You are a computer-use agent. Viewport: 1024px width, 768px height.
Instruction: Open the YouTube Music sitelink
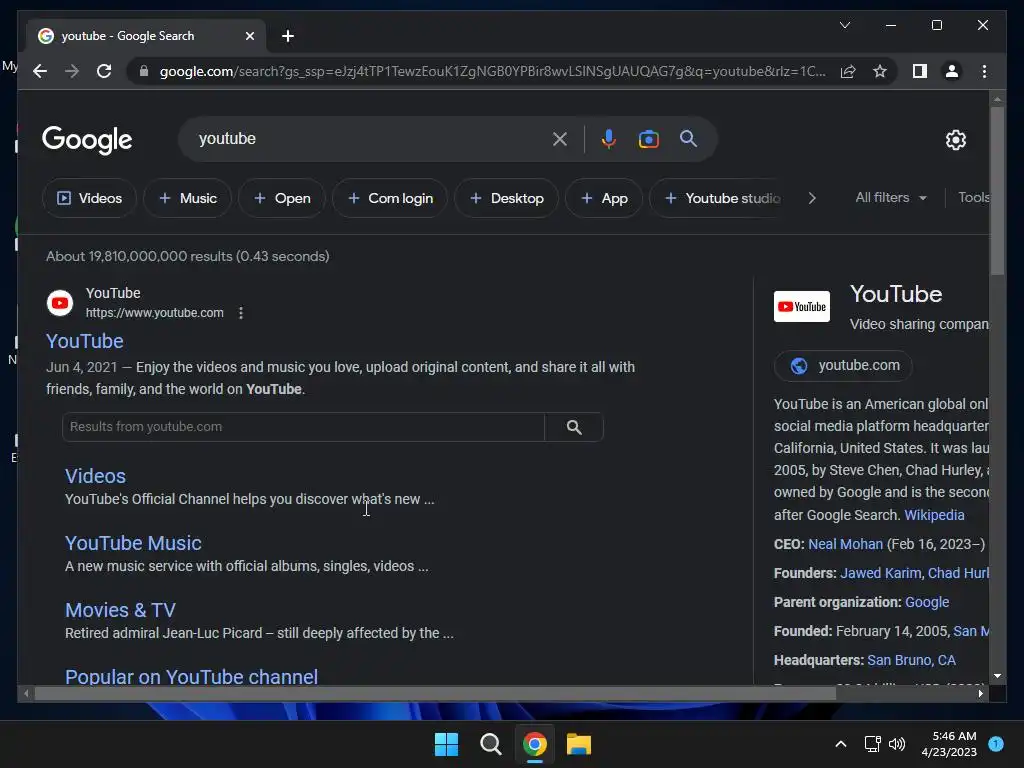pyautogui.click(x=133, y=543)
